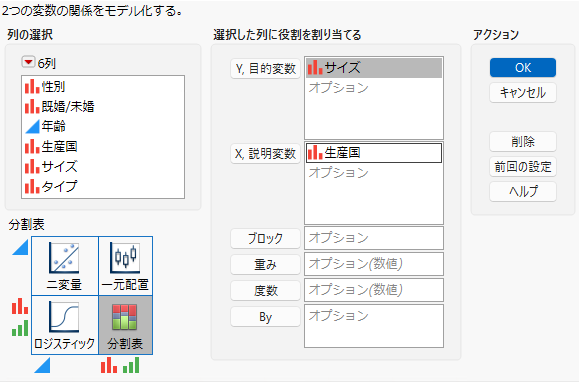Click the green ordinal bars below 分割表

[x=131, y=365]
